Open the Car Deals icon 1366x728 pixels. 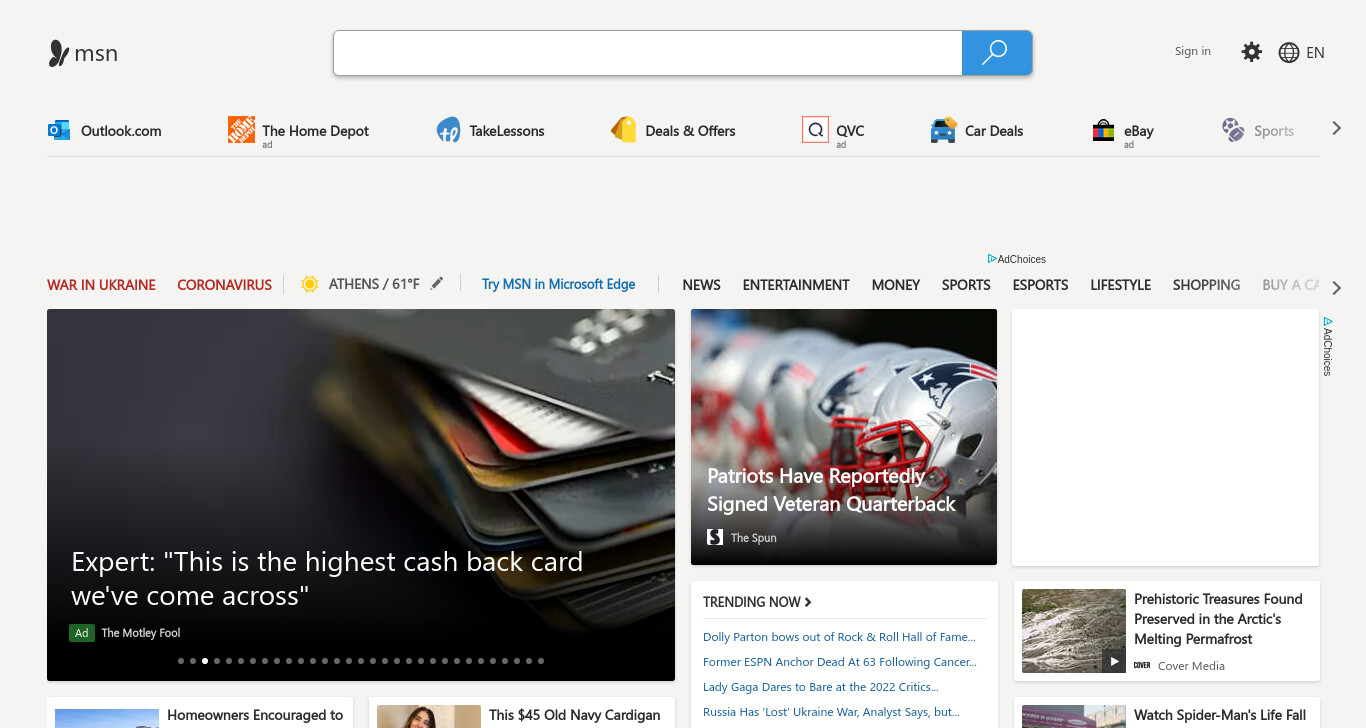(x=943, y=130)
